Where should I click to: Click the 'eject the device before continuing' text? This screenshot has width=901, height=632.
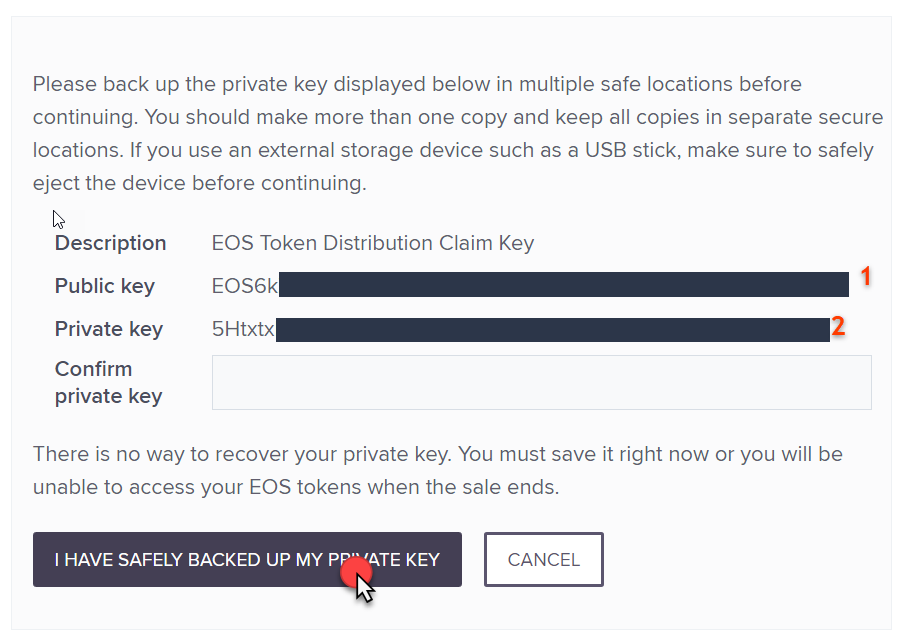coord(200,184)
